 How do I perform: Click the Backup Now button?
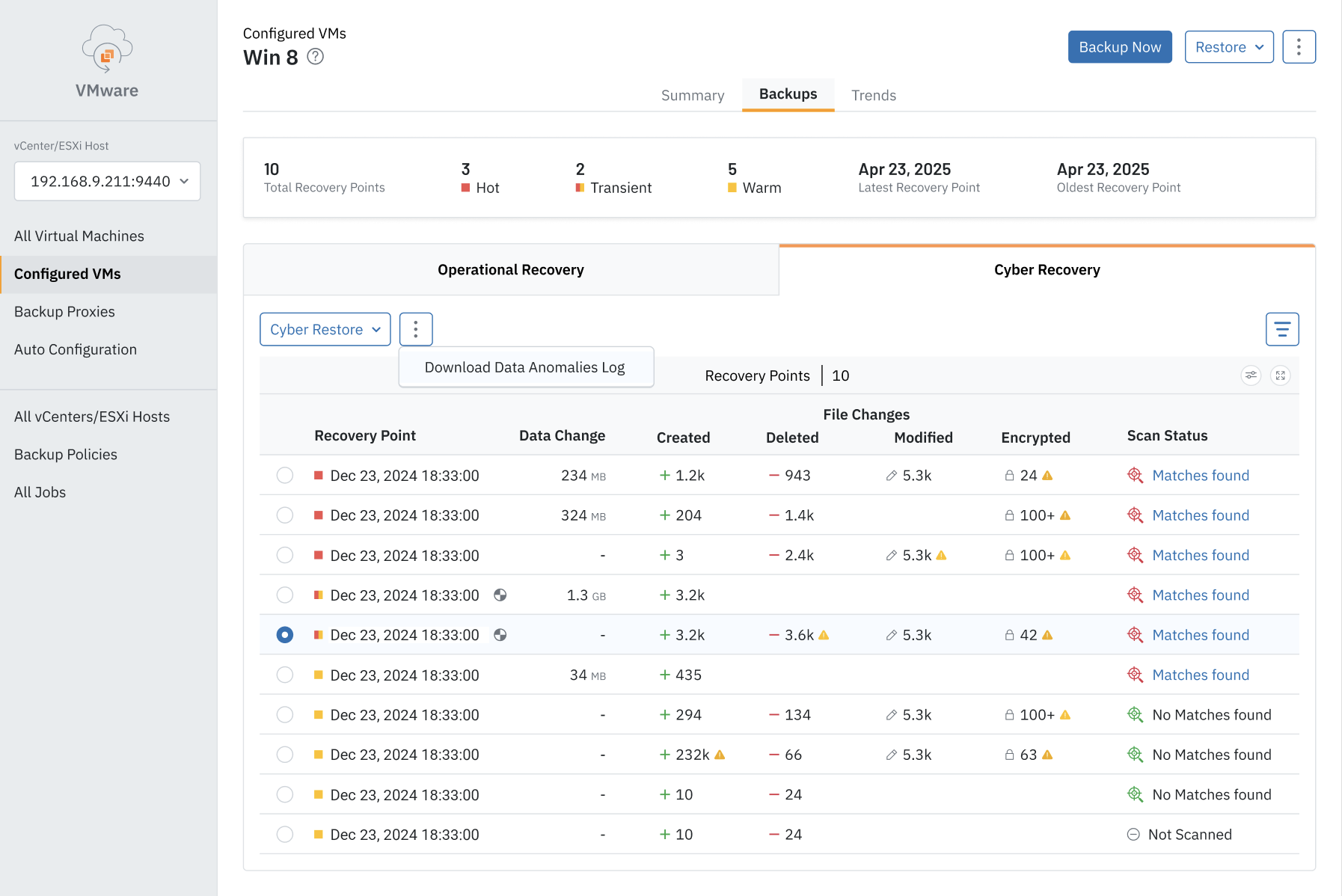click(1120, 46)
